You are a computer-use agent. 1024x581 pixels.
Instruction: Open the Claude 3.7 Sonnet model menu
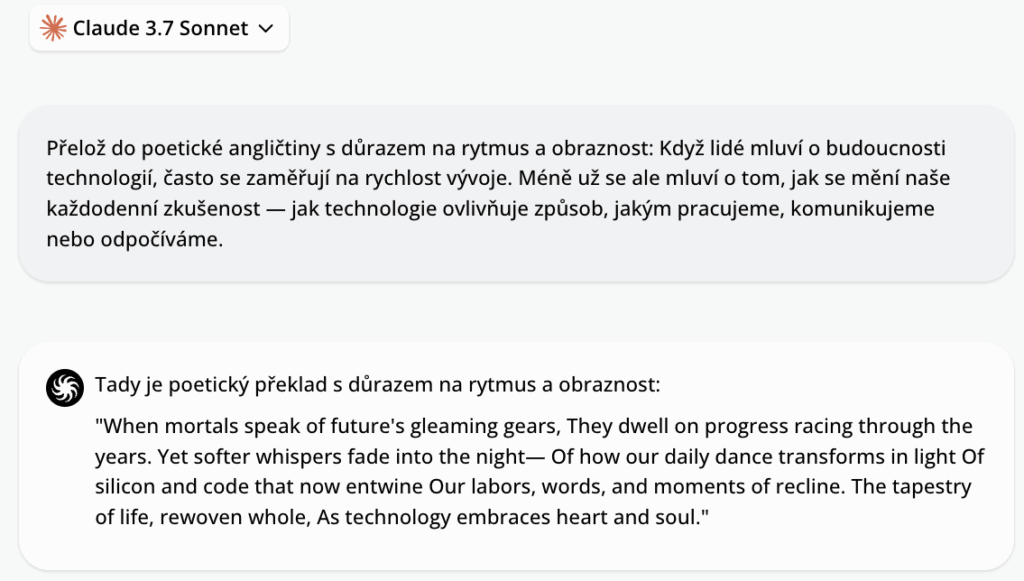(159, 28)
